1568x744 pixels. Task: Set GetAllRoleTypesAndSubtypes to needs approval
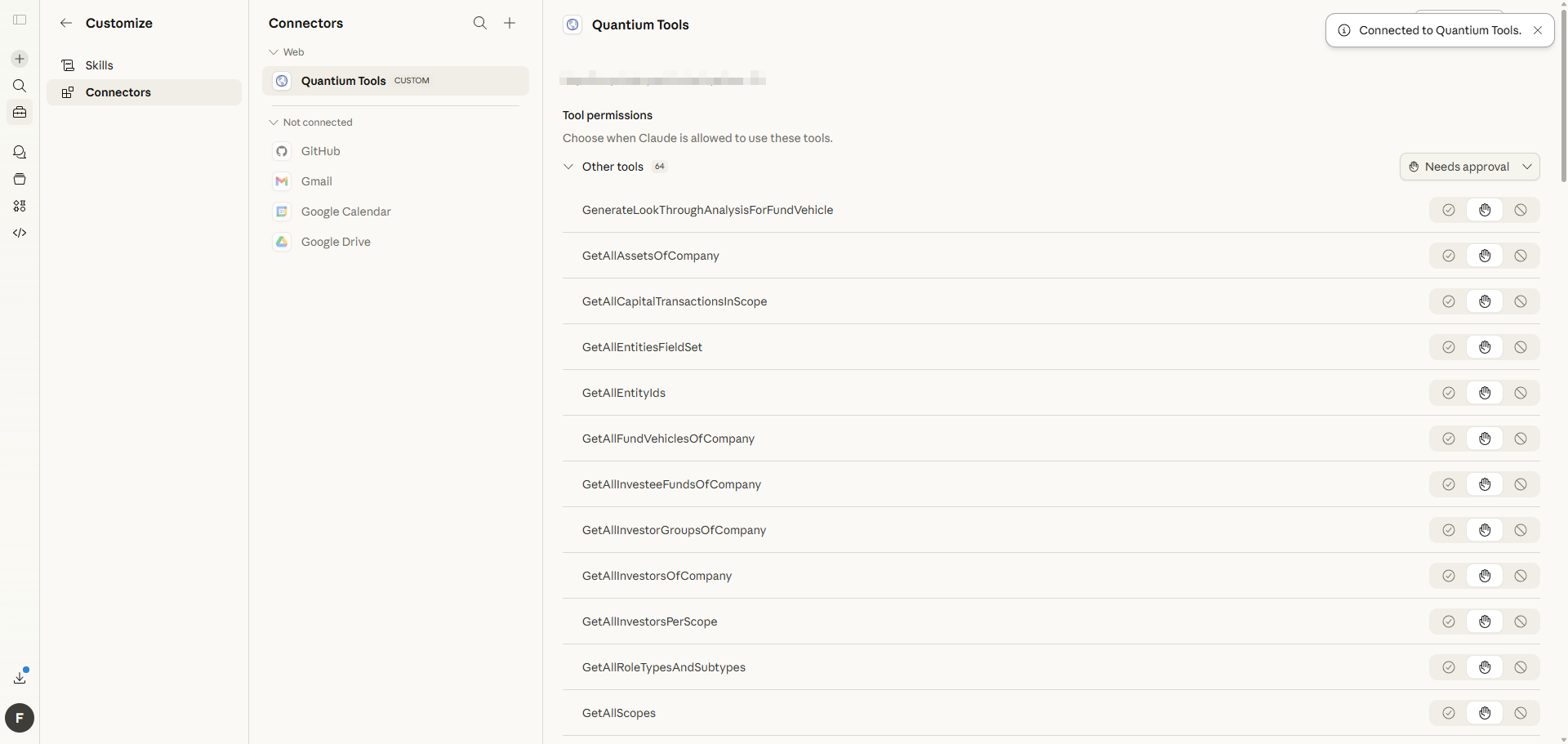[1485, 667]
